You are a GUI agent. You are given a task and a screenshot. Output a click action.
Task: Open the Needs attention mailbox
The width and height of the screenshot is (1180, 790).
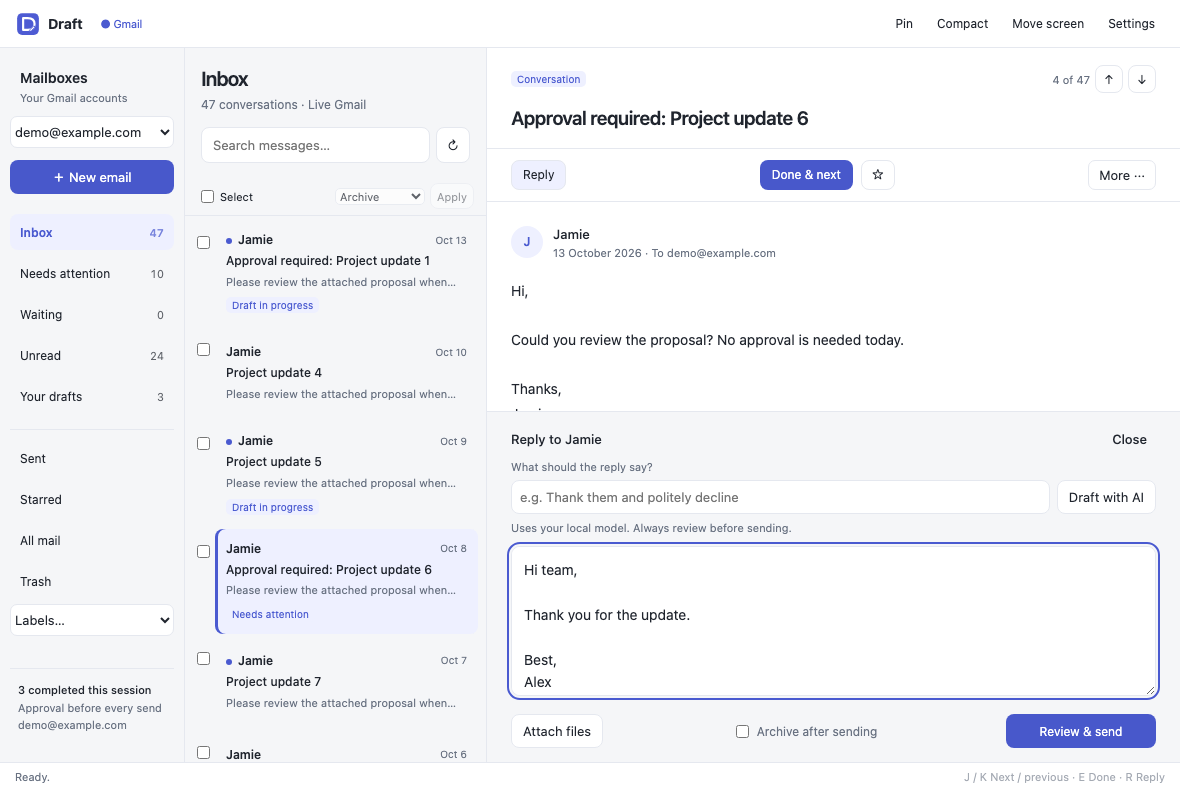(x=92, y=274)
